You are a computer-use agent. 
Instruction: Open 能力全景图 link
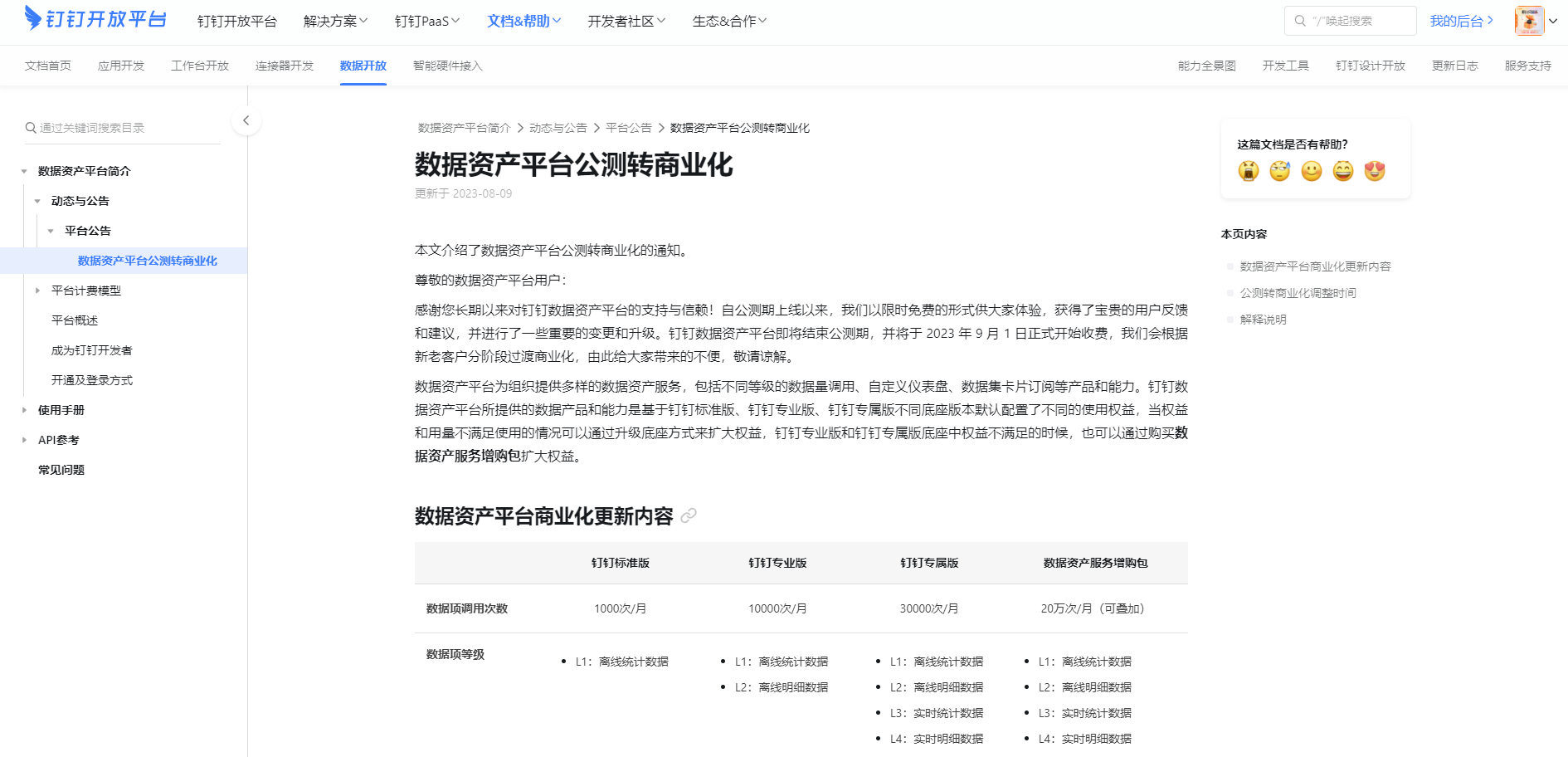coord(1207,66)
